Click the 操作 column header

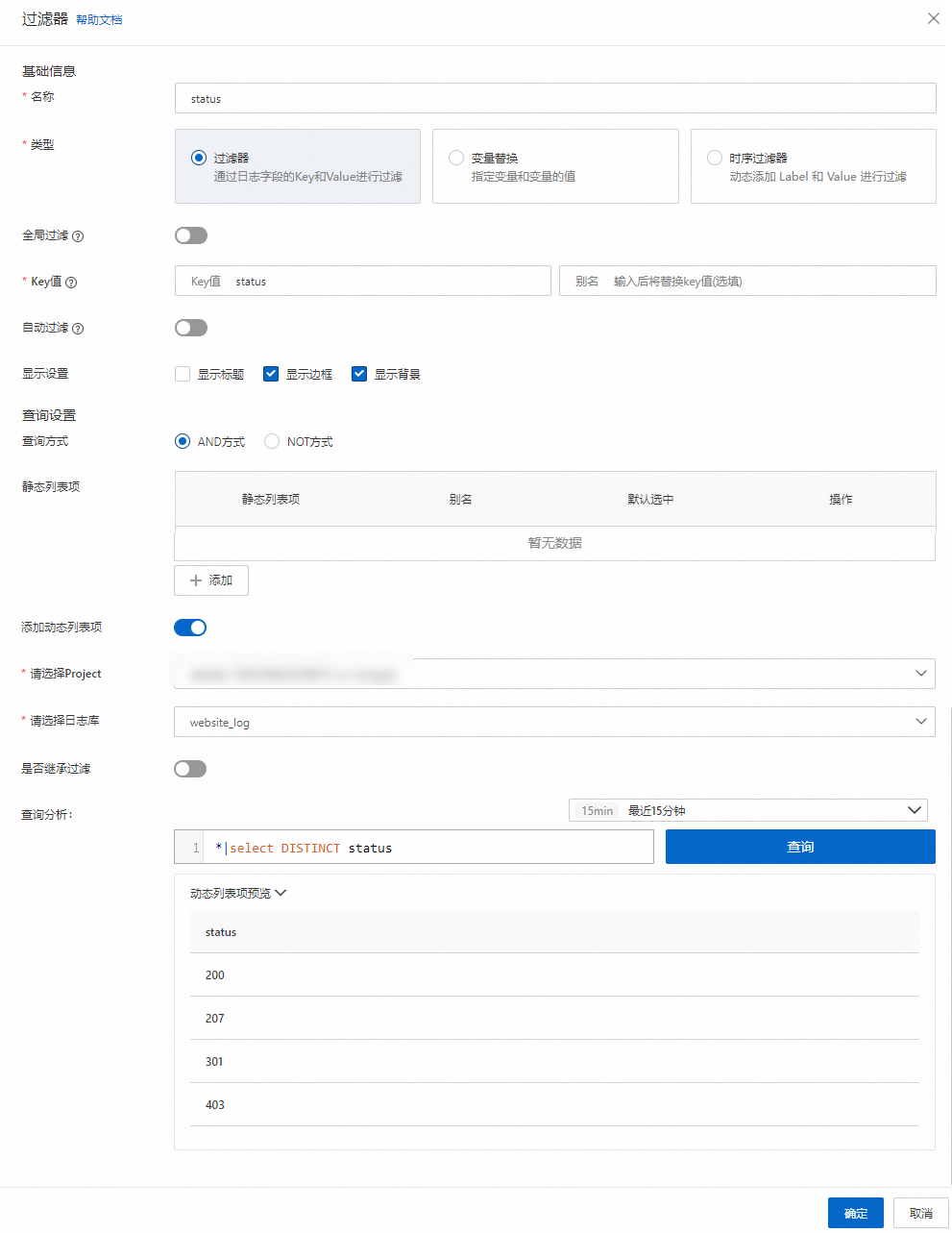[841, 499]
